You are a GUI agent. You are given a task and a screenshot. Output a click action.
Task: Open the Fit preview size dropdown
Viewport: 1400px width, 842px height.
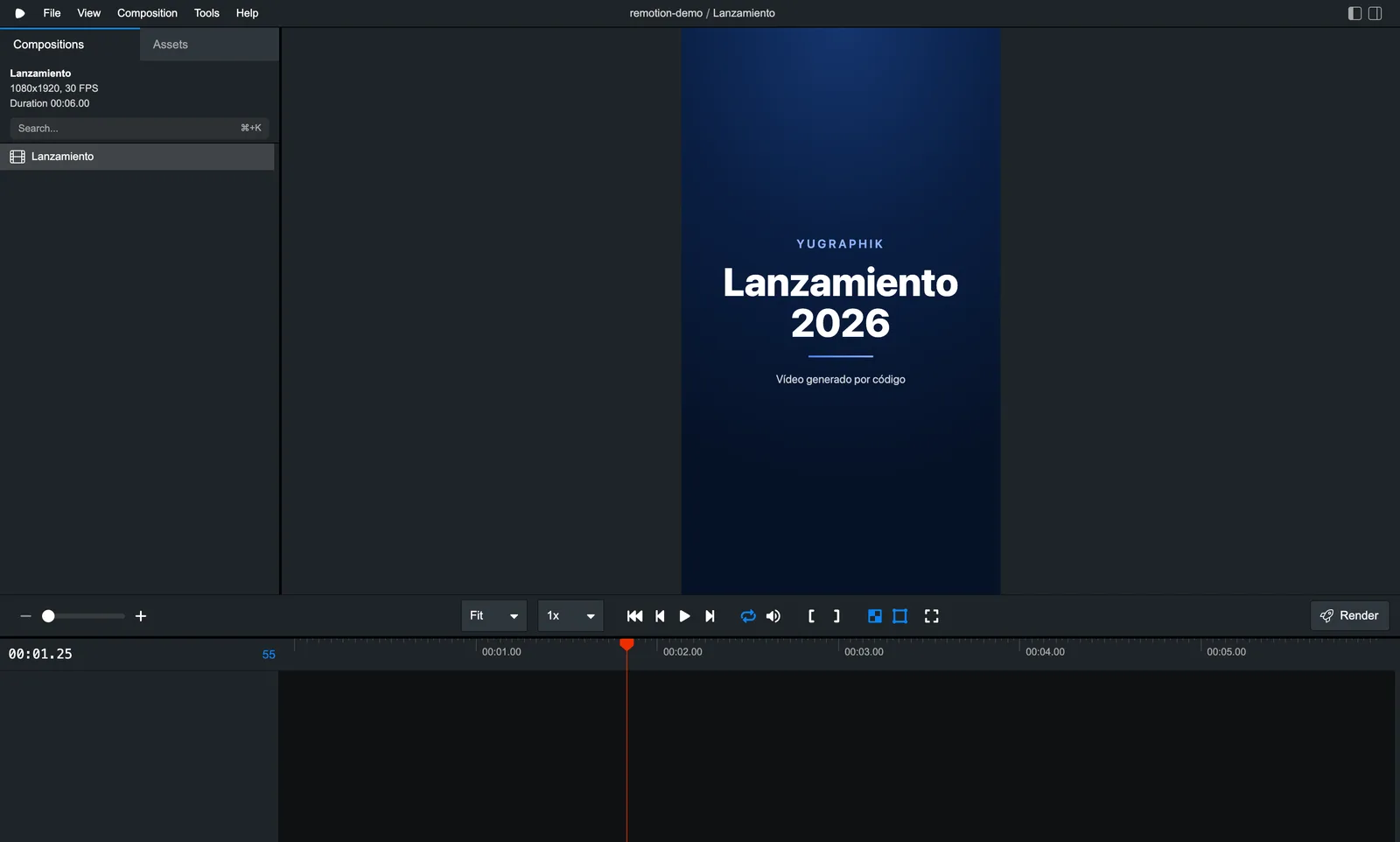[x=494, y=616]
